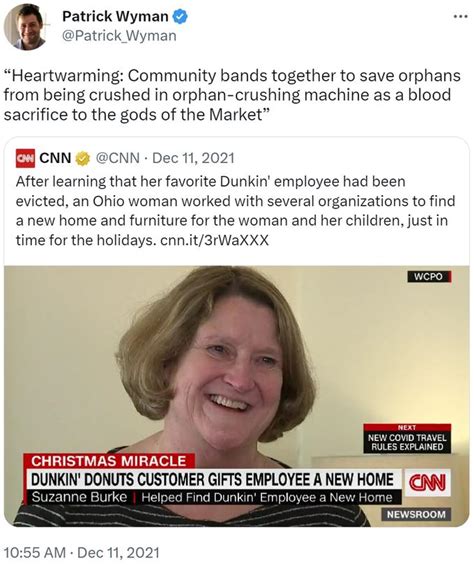Click the New Covid Travel Rules Explained box
Viewport: 474px width, 565px height.
tap(407, 439)
